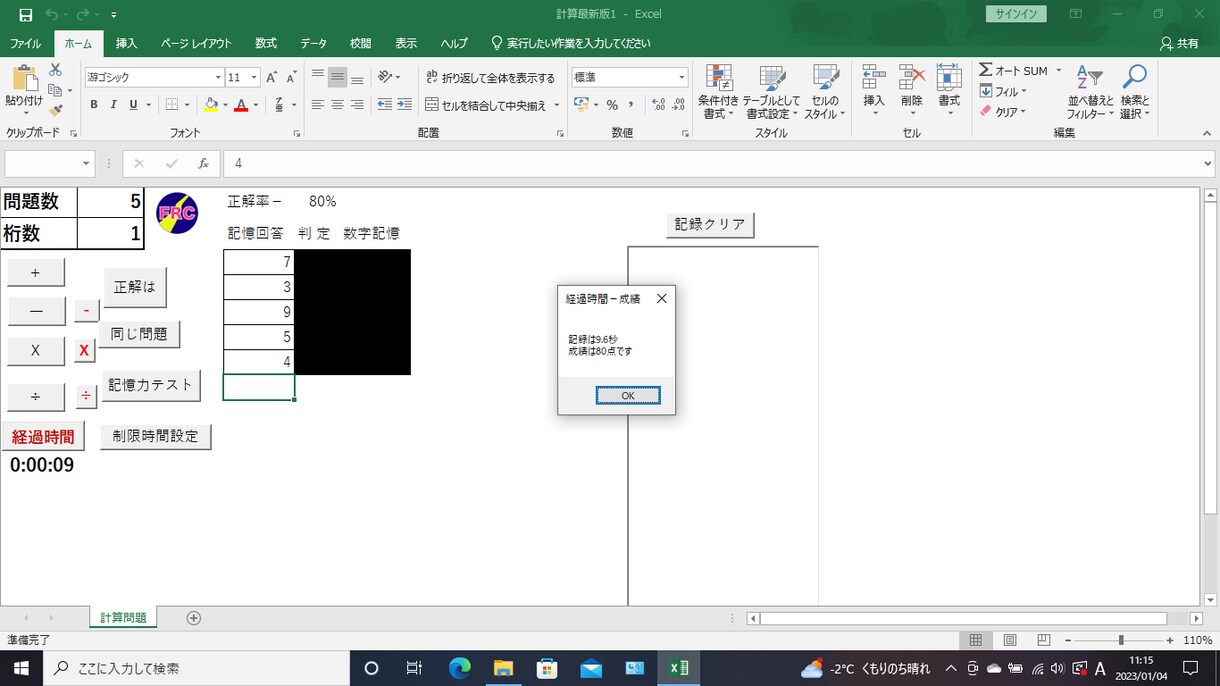Toggle Bold formatting
The image size is (1220, 686).
[94, 105]
